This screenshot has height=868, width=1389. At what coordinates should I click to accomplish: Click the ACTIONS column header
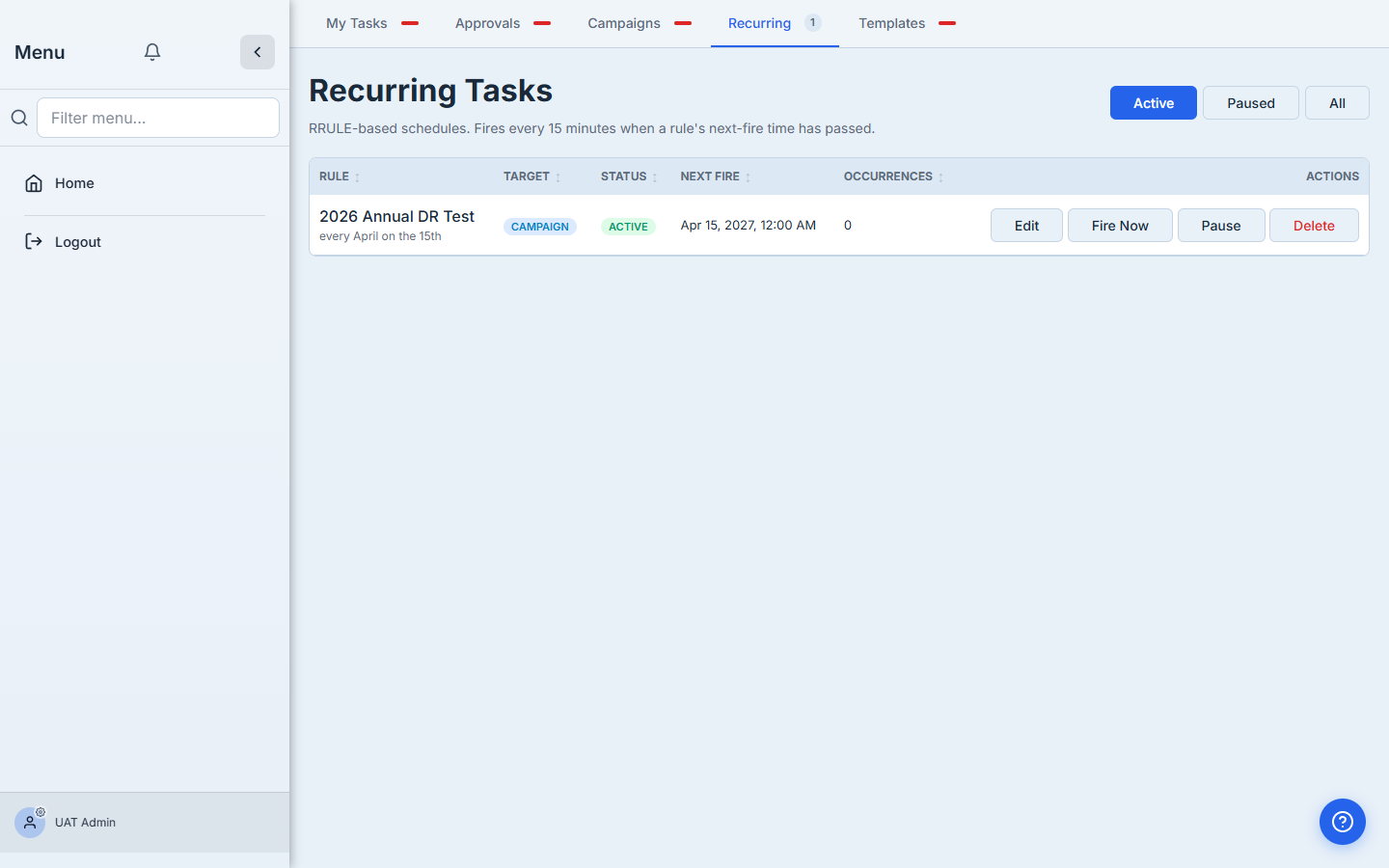1332,176
